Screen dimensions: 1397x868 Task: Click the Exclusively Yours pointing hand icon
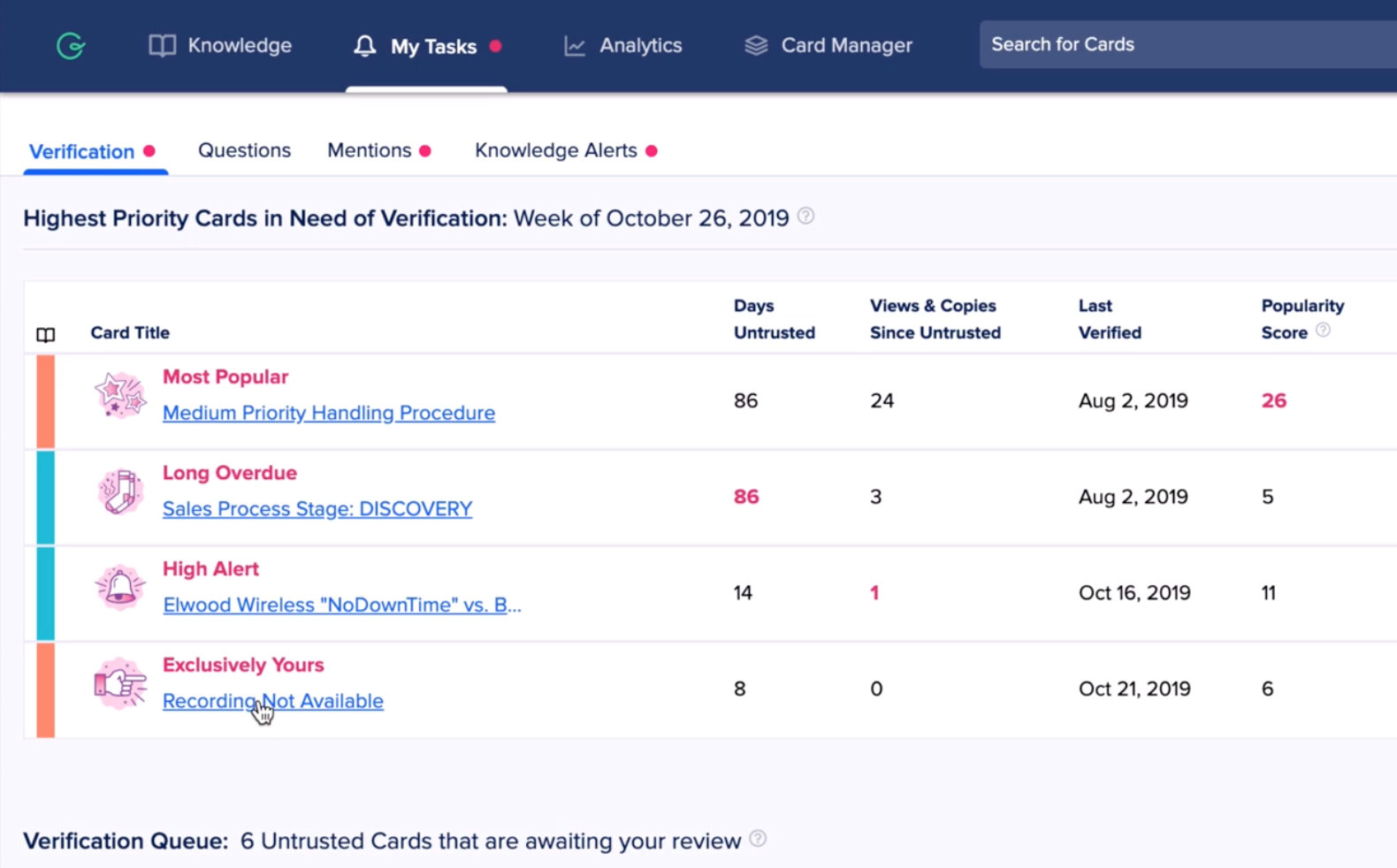[120, 683]
